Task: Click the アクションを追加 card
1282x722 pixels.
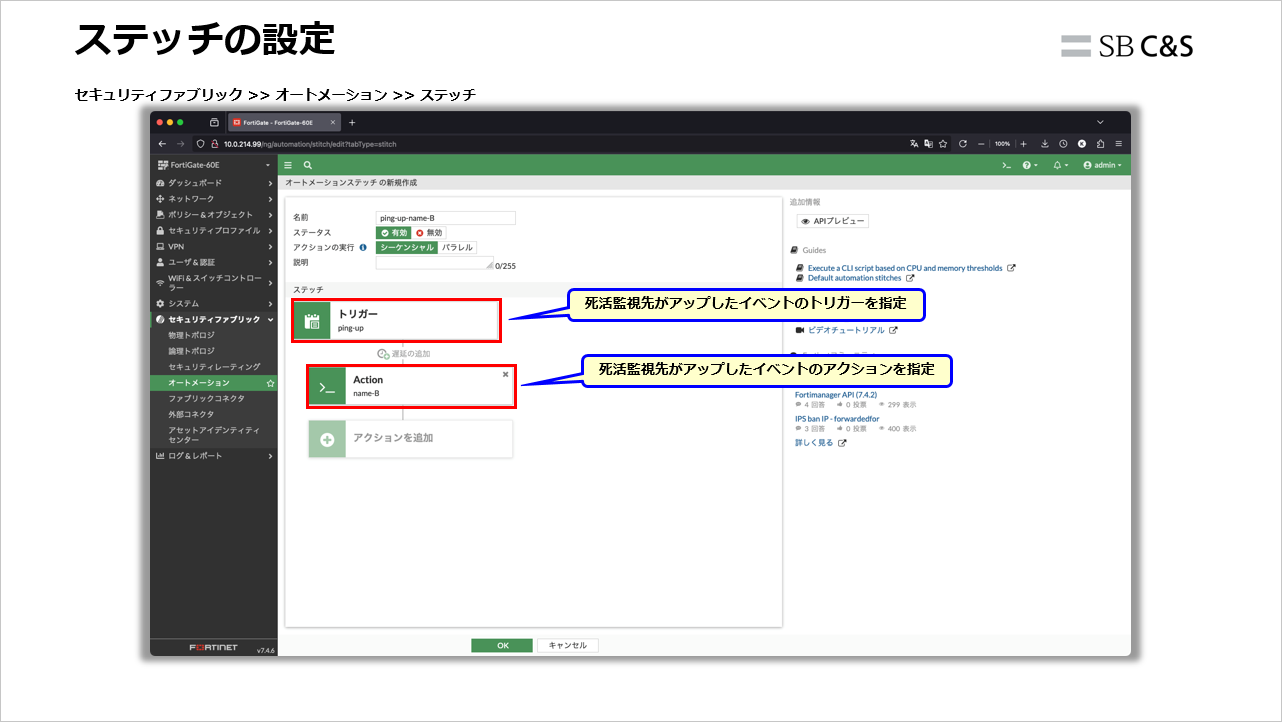Action: (410, 439)
